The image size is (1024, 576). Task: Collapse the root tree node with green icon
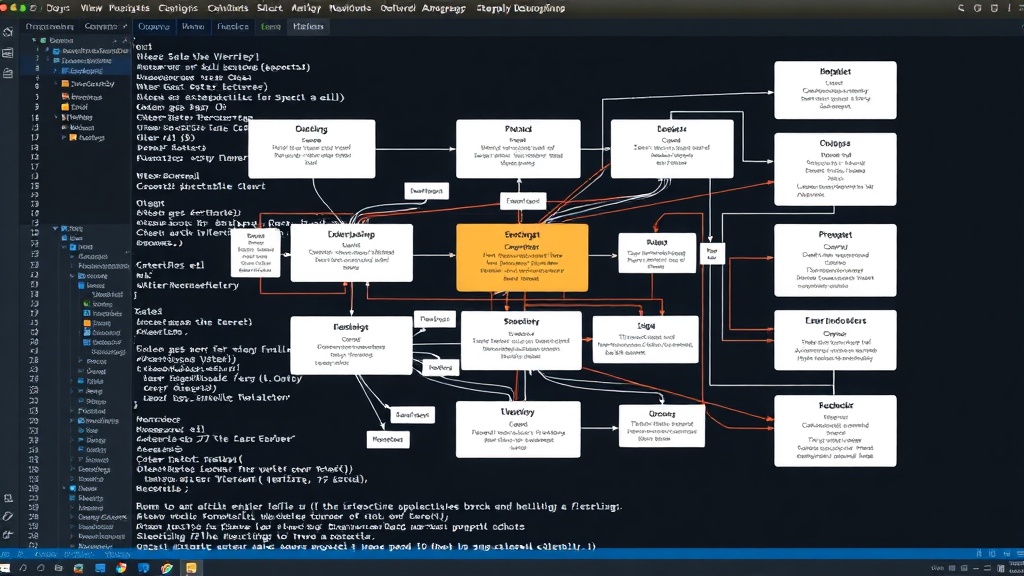(34, 40)
